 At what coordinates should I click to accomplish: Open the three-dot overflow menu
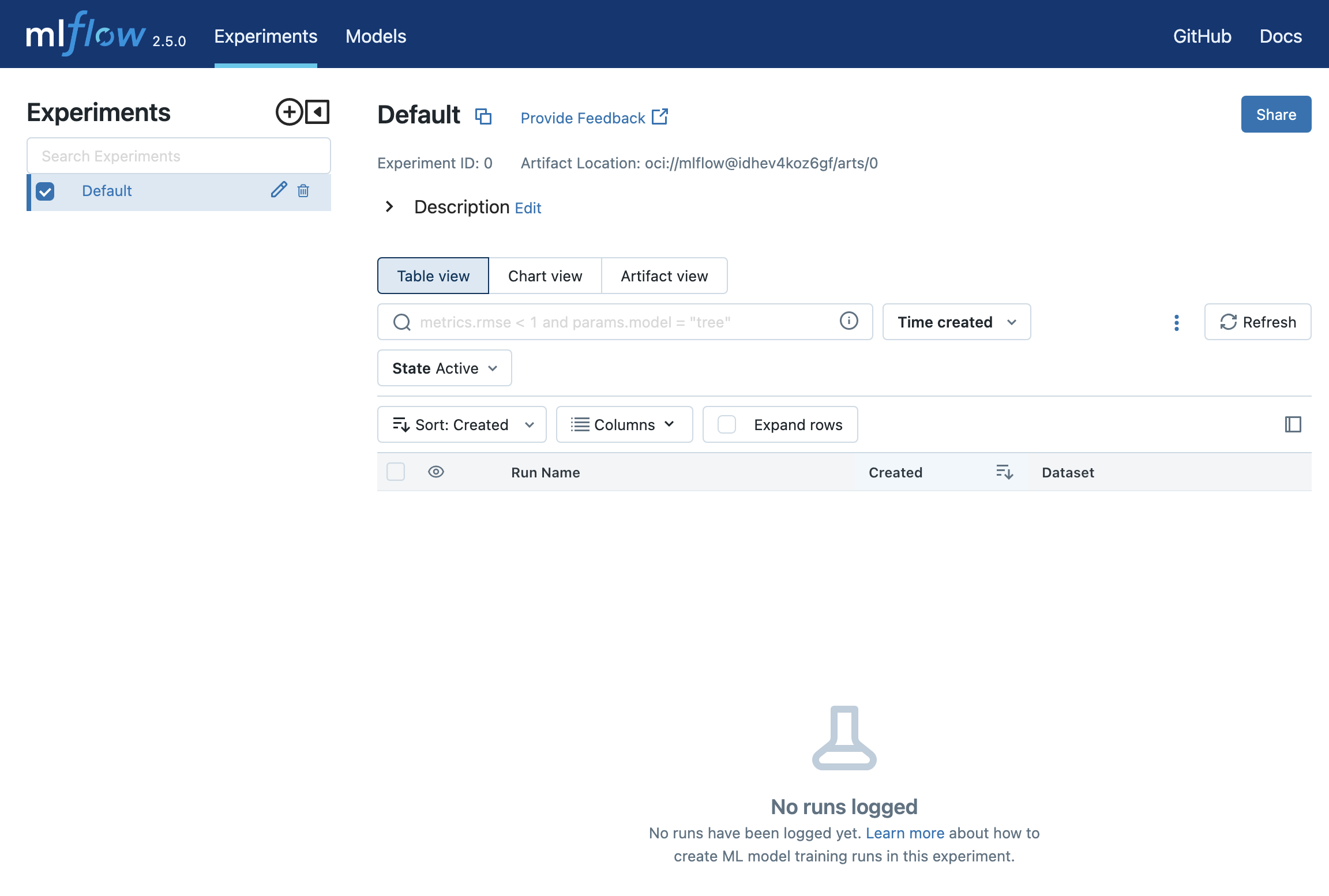[x=1176, y=323]
